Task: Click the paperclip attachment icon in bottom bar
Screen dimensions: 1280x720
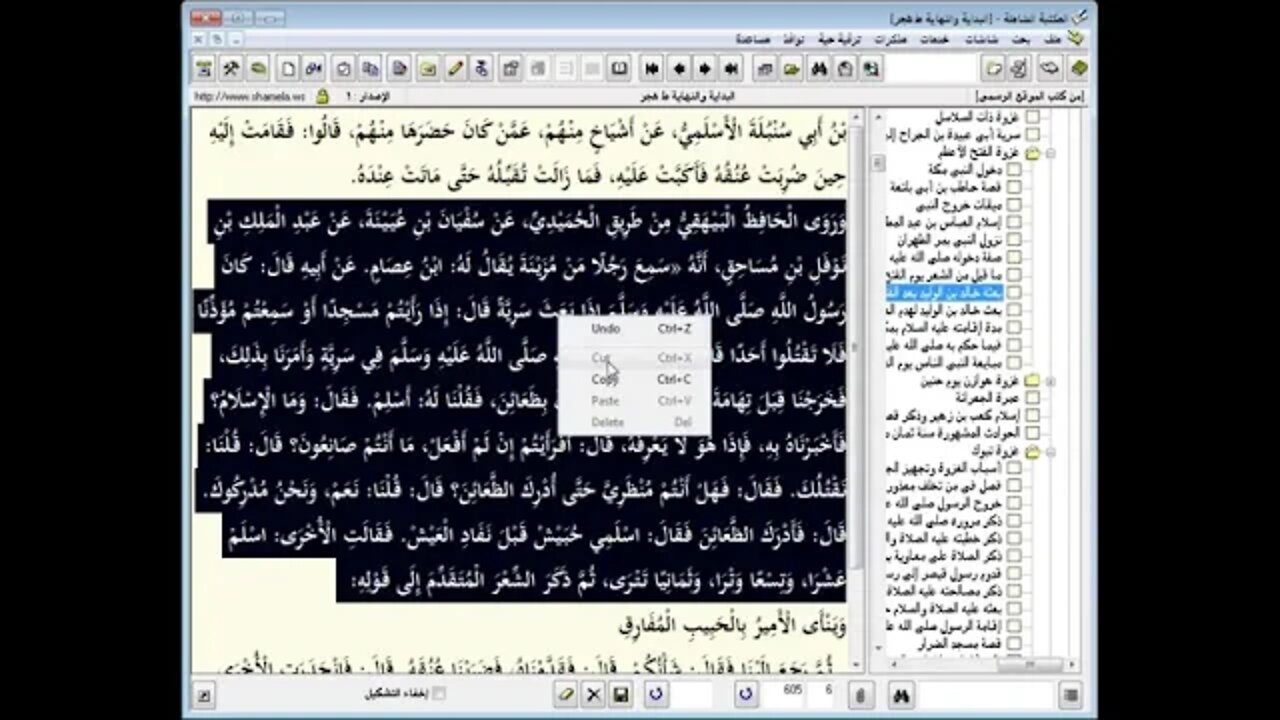Action: click(859, 694)
